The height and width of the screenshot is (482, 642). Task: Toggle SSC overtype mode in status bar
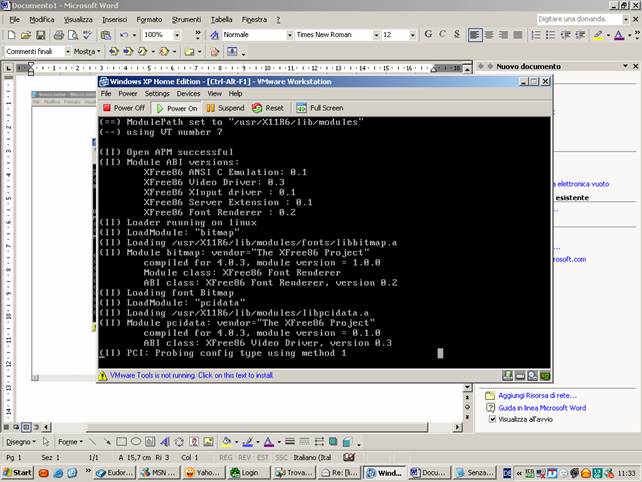(x=281, y=457)
